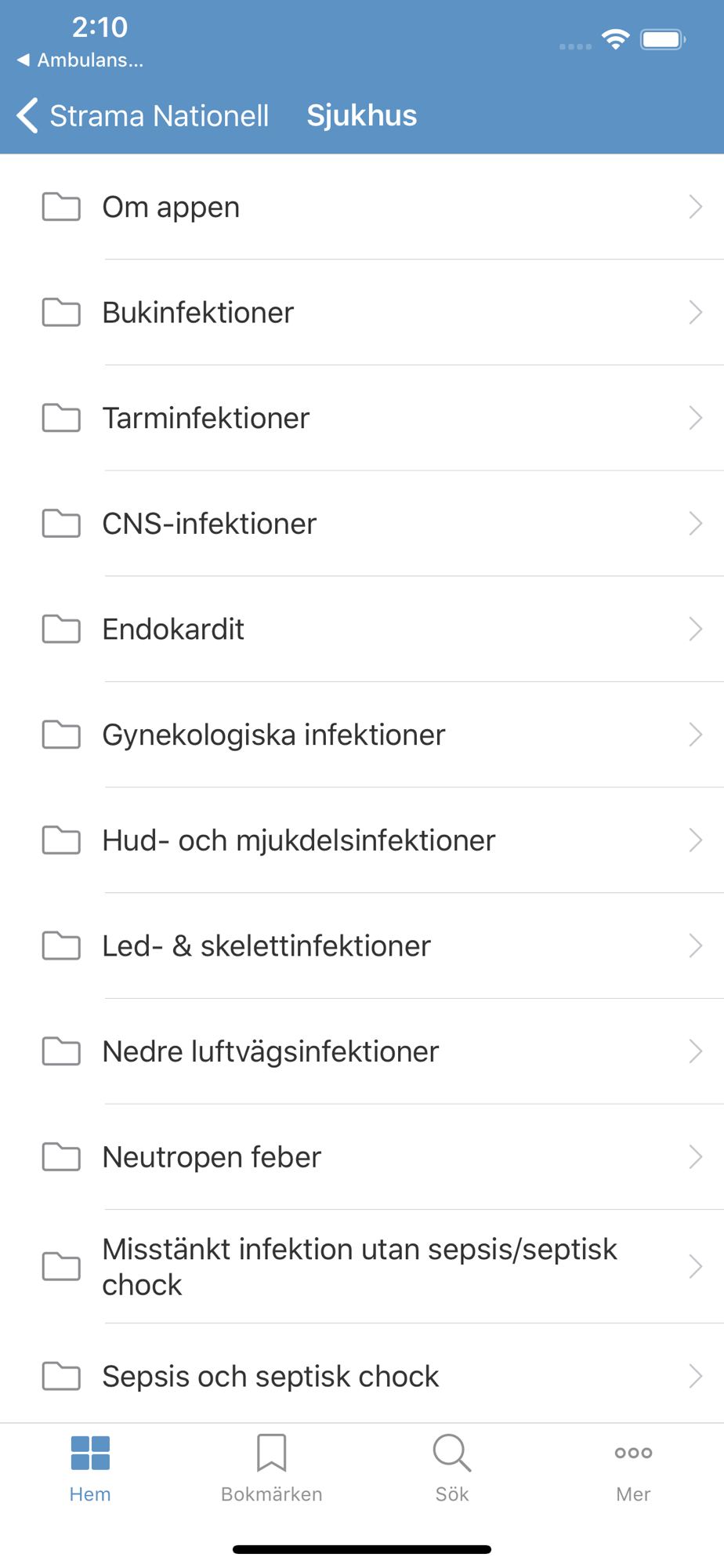724x1568 pixels.
Task: Expand the Gynekologiska infektioner chevron
Action: pos(695,735)
